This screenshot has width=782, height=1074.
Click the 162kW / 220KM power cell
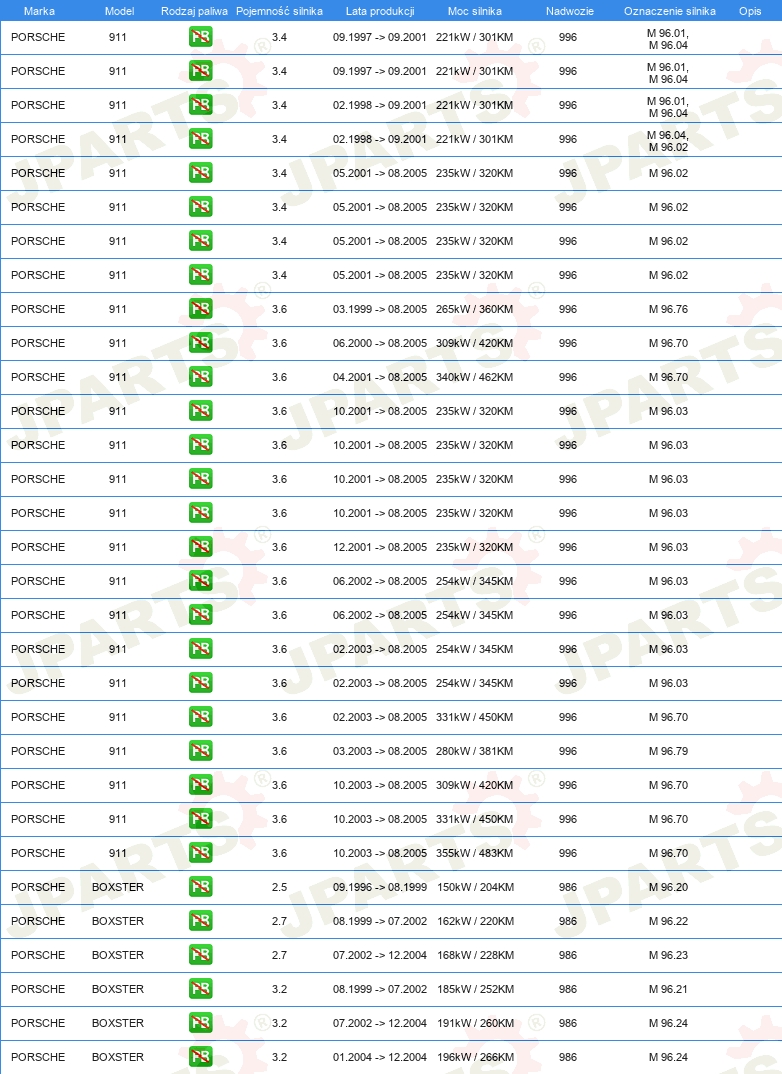pos(475,921)
